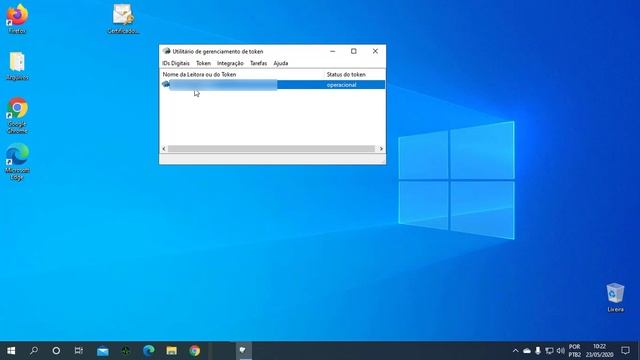
Task: Maximize the token utility window
Action: [354, 51]
